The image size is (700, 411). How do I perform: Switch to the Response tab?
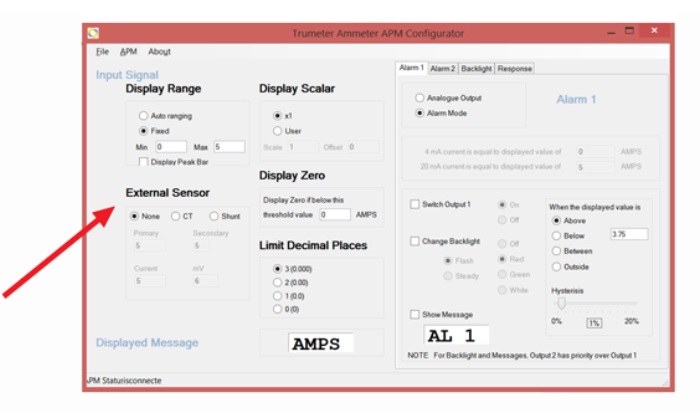[x=514, y=69]
